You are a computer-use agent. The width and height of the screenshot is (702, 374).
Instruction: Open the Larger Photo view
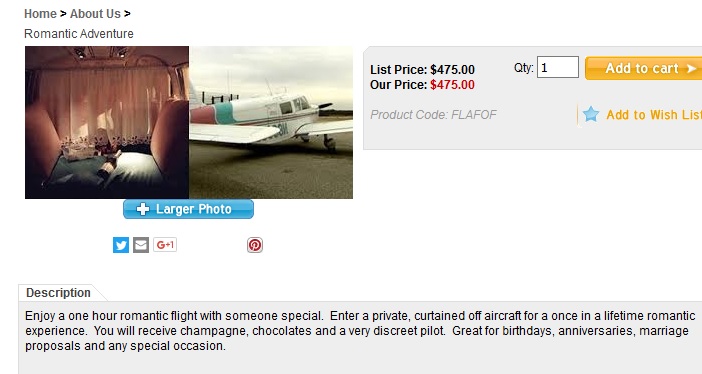coord(188,209)
